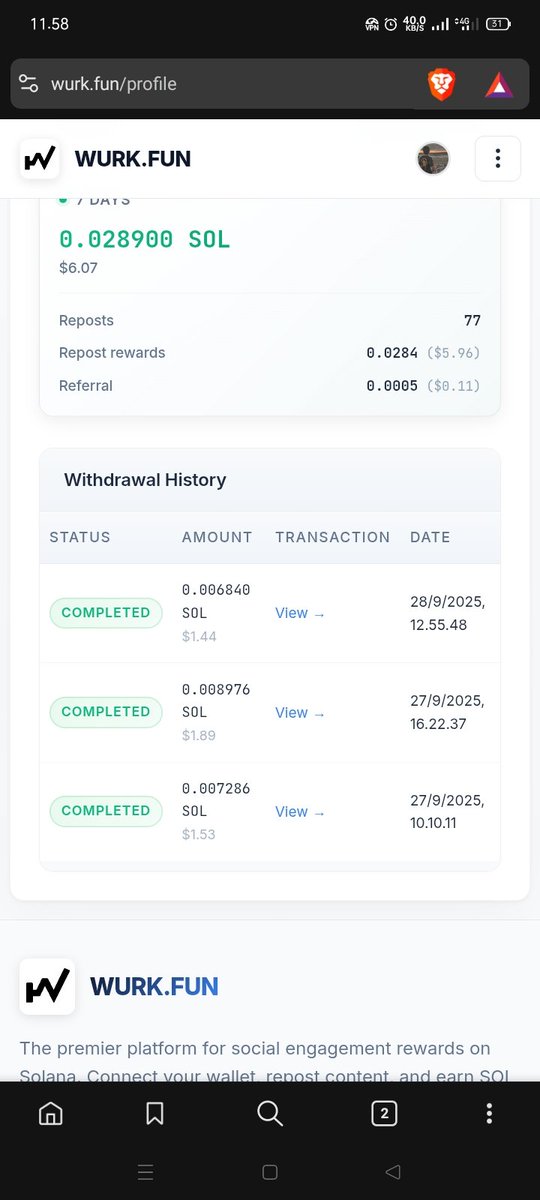Tap the alarm clock status icon
The image size is (540, 1200).
point(391,24)
